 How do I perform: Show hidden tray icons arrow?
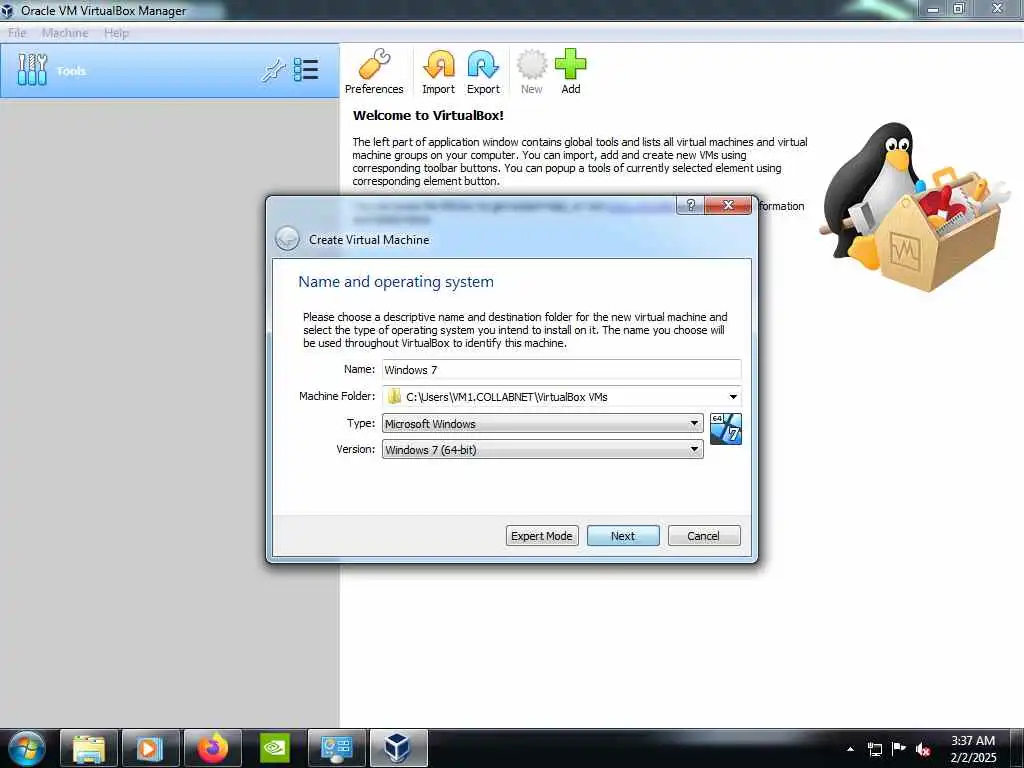coord(850,749)
